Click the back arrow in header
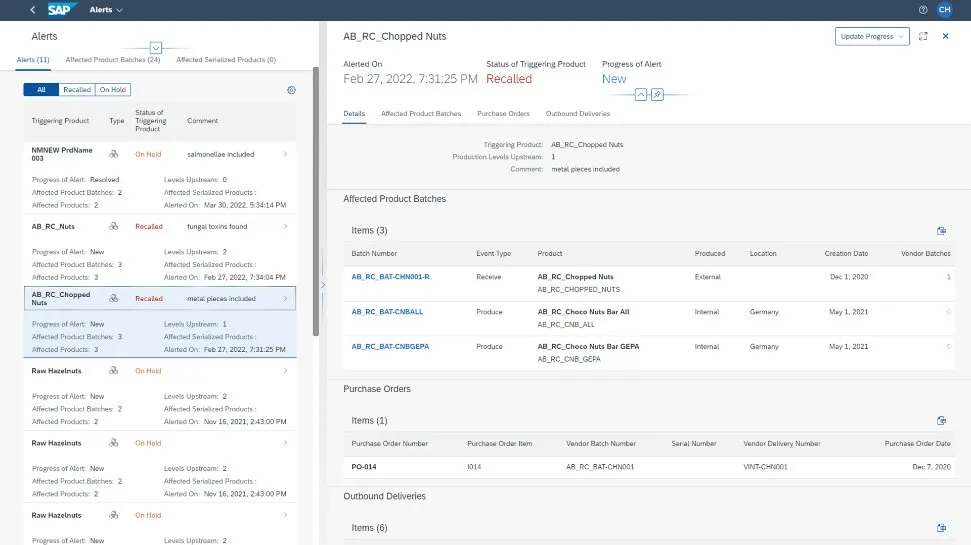 pos(33,10)
